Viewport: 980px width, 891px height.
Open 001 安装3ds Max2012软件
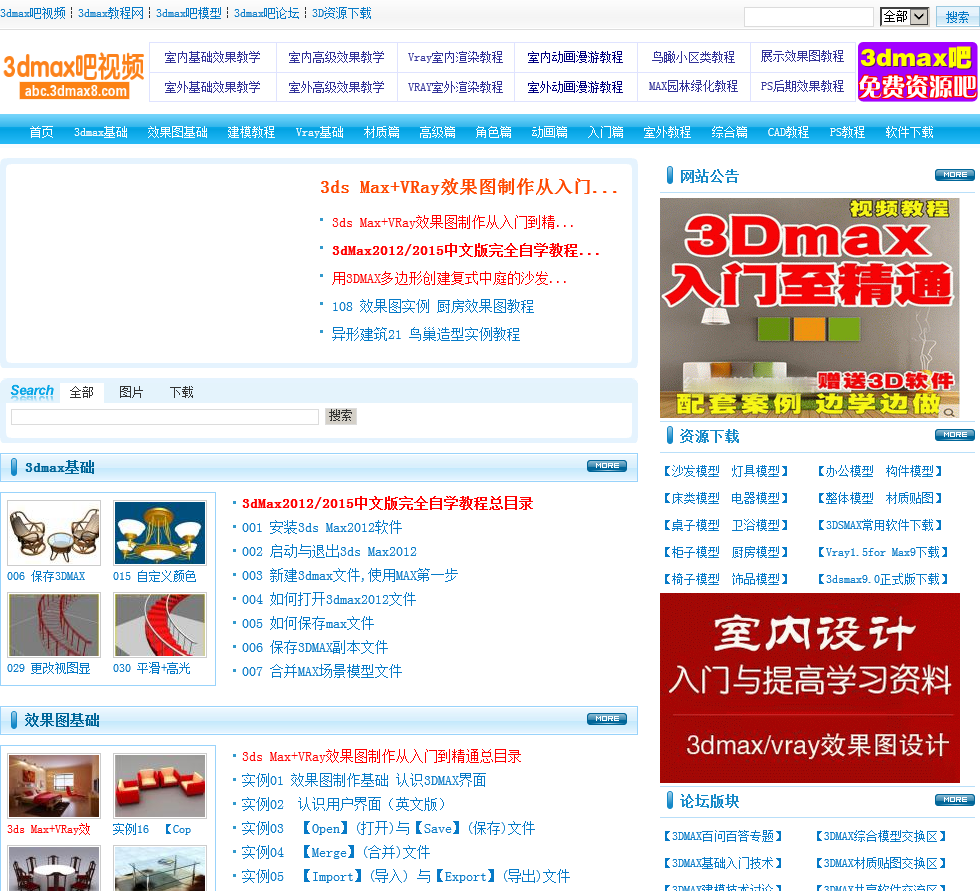pos(322,528)
